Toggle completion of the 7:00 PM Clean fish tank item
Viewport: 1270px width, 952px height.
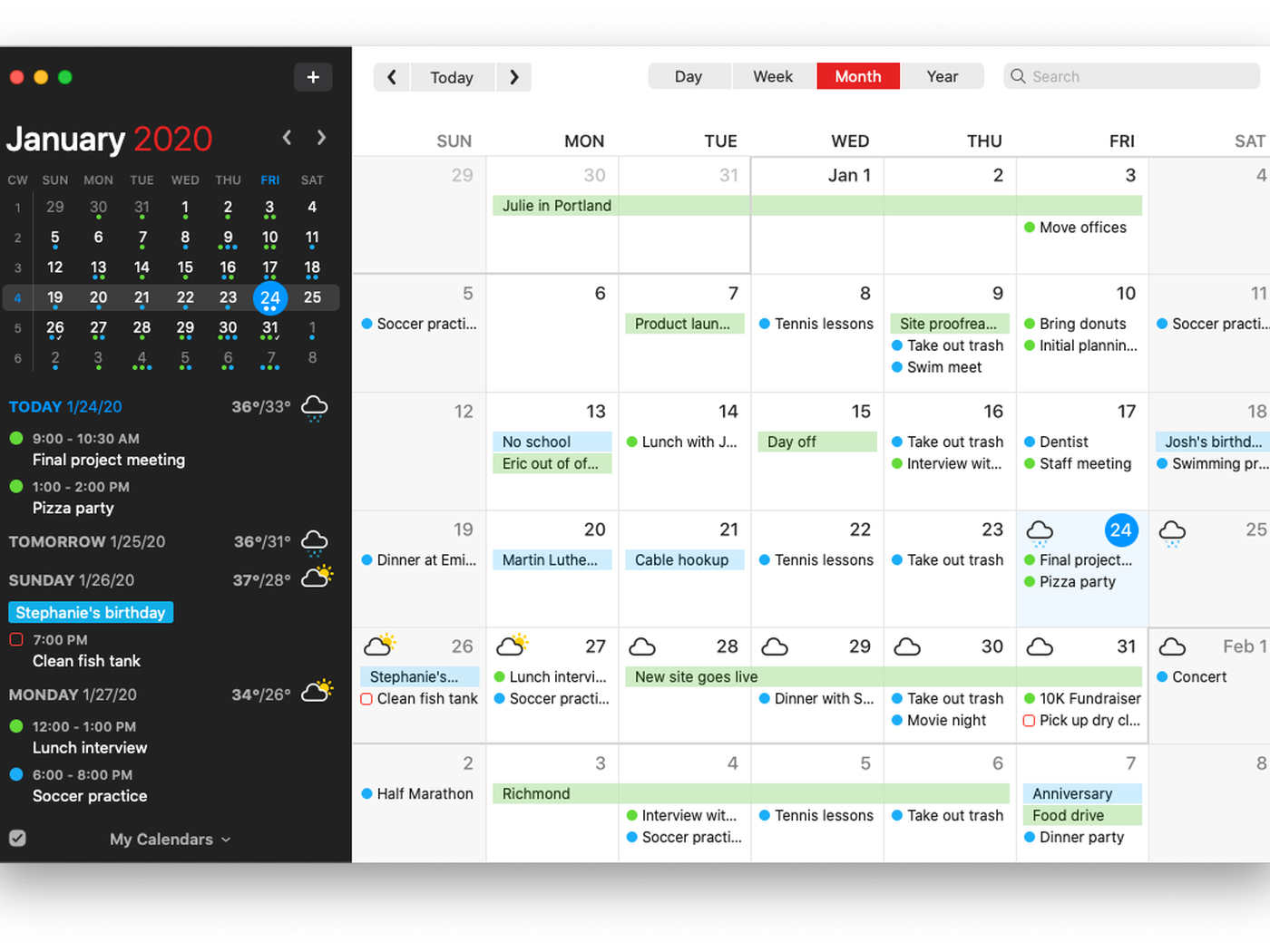click(x=15, y=639)
